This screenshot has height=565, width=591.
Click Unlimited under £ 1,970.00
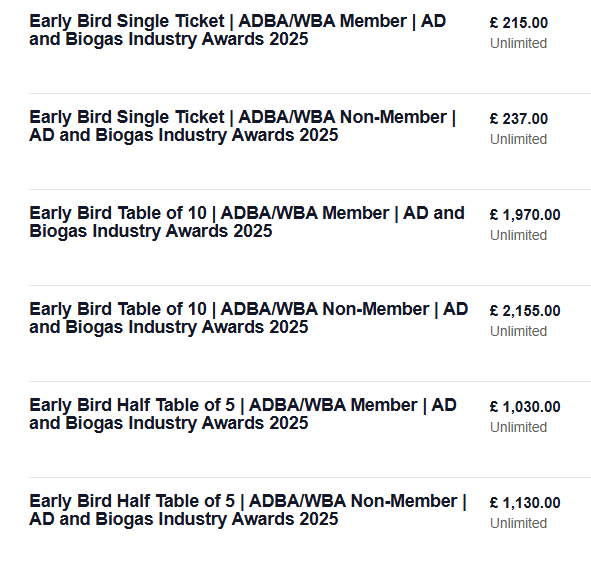(518, 235)
